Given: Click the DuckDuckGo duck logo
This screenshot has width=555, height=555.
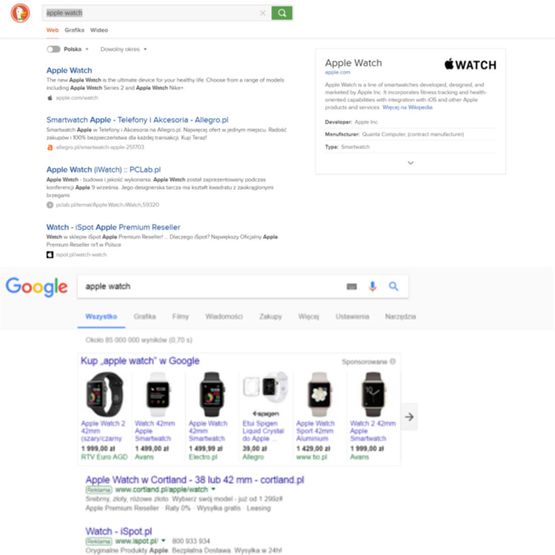Looking at the screenshot, I should (x=20, y=13).
